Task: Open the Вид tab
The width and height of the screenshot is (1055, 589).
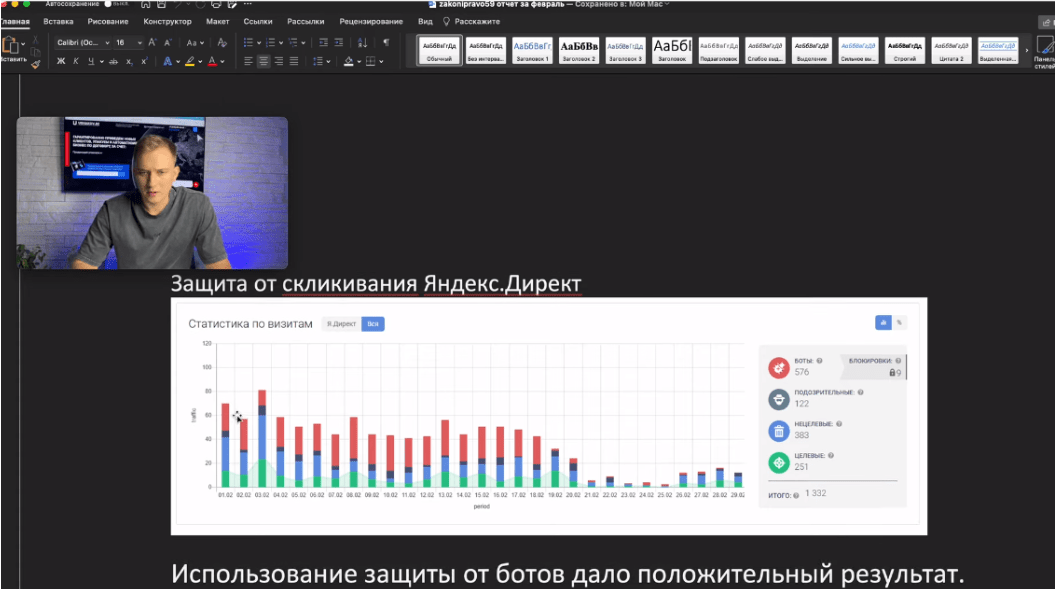Action: click(425, 22)
